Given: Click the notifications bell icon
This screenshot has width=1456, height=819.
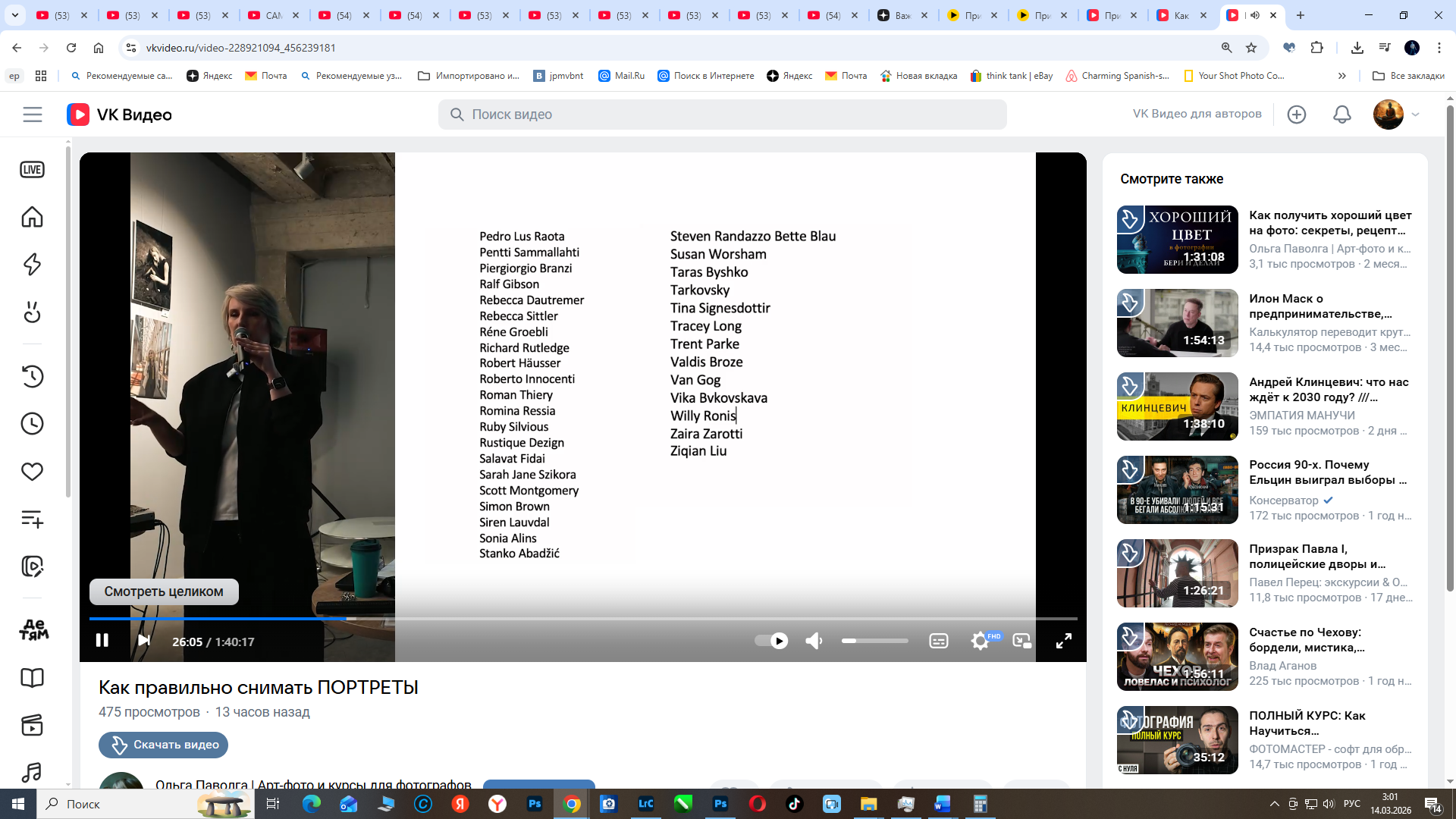Looking at the screenshot, I should (1341, 115).
